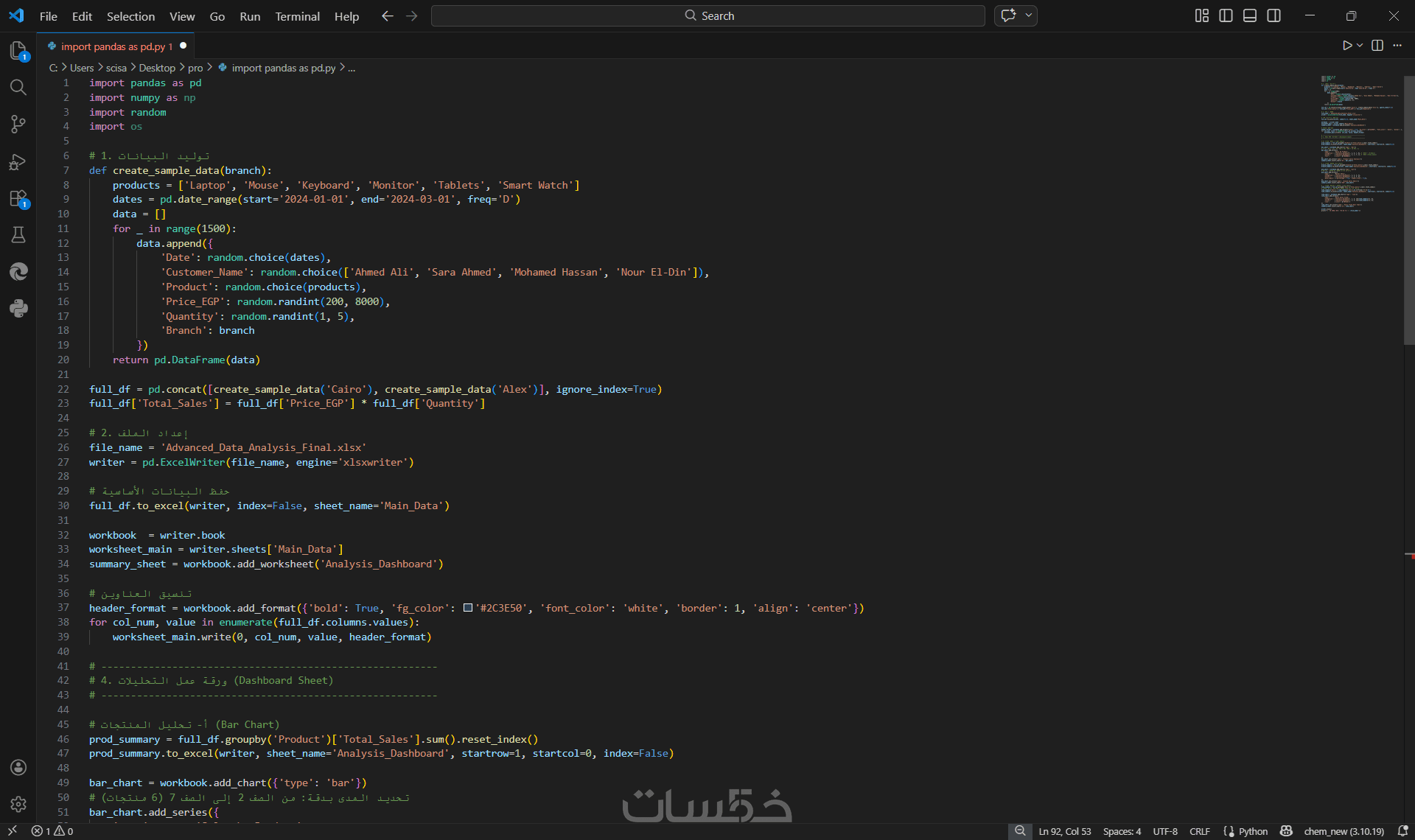Open the Search view in activity bar
1415x840 pixels.
(18, 88)
